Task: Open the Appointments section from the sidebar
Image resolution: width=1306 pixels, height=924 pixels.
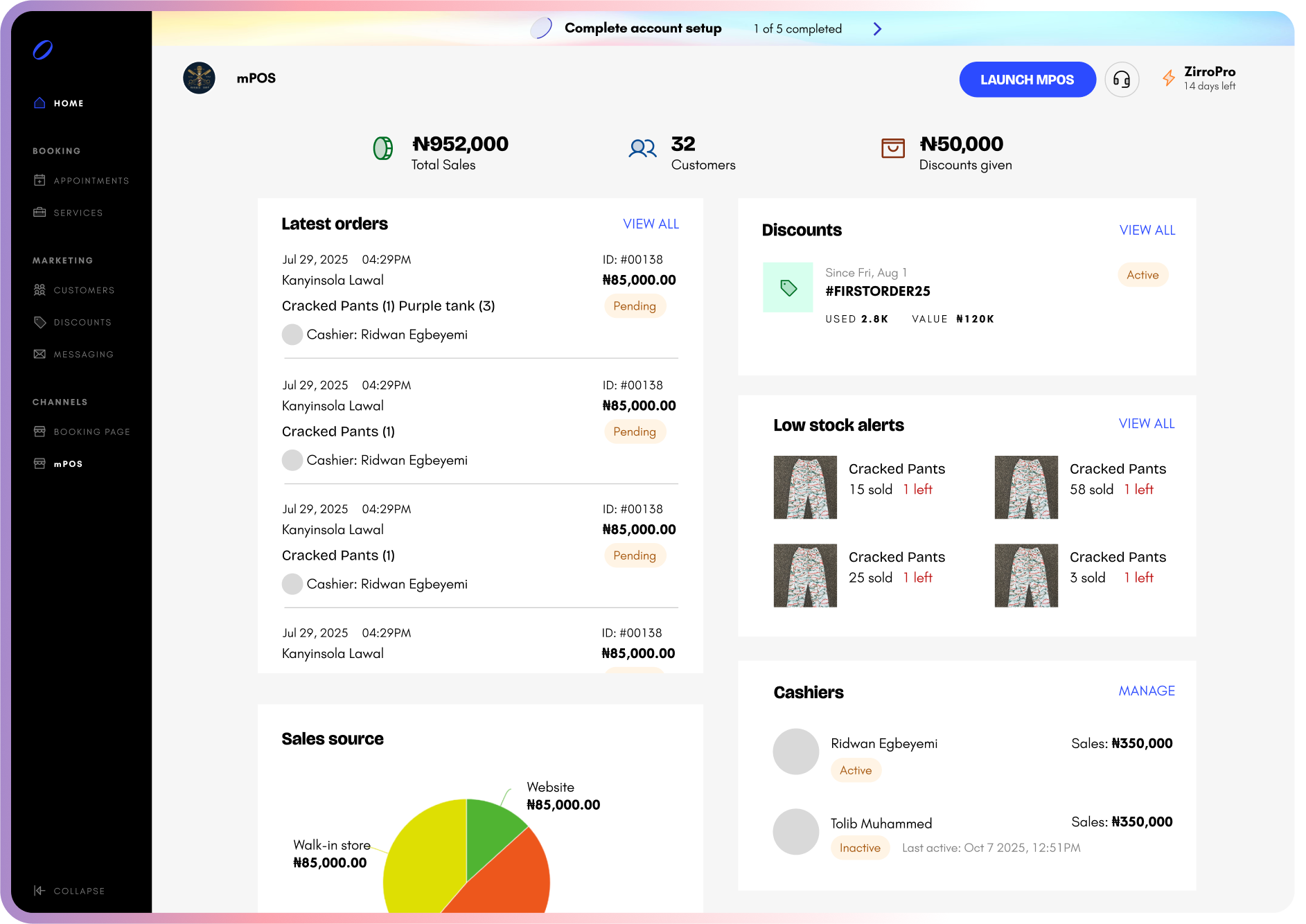Action: 91,180
